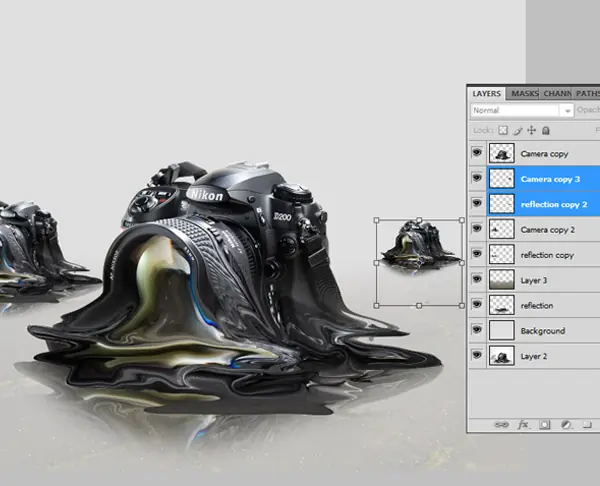Switch to the Masks tab
600x486 pixels.
pos(525,93)
